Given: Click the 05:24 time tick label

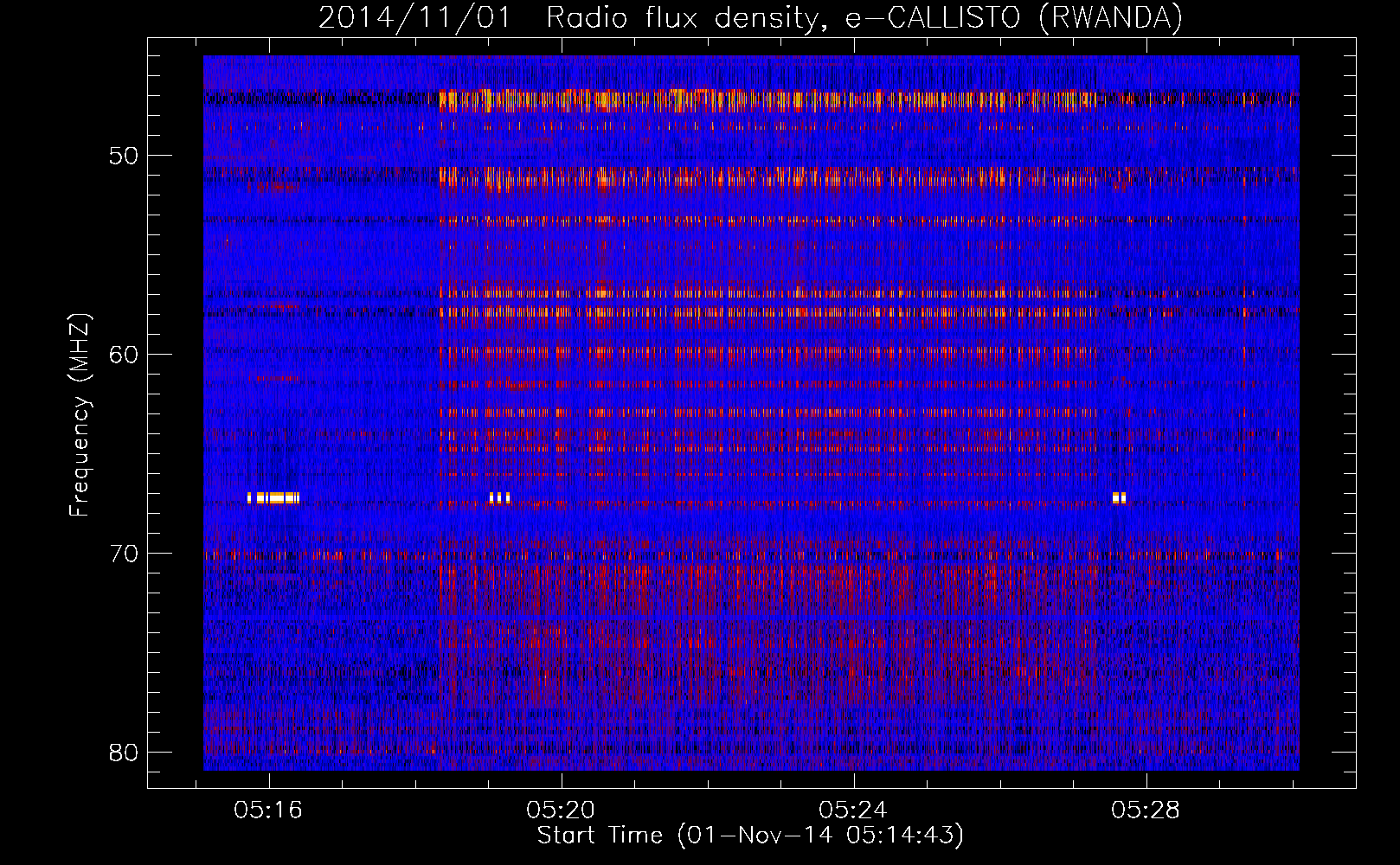Looking at the screenshot, I should point(853,811).
